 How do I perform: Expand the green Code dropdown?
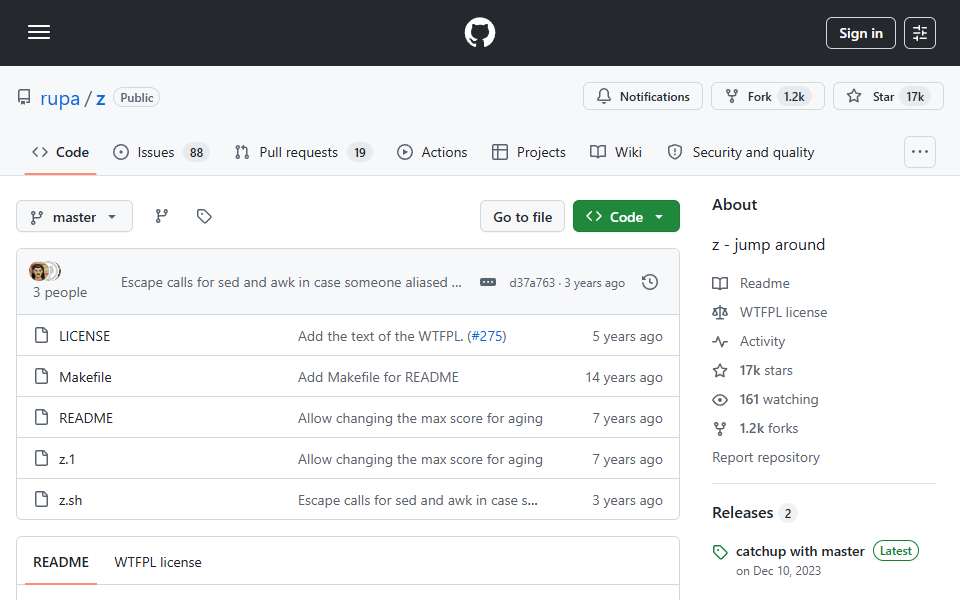click(626, 217)
